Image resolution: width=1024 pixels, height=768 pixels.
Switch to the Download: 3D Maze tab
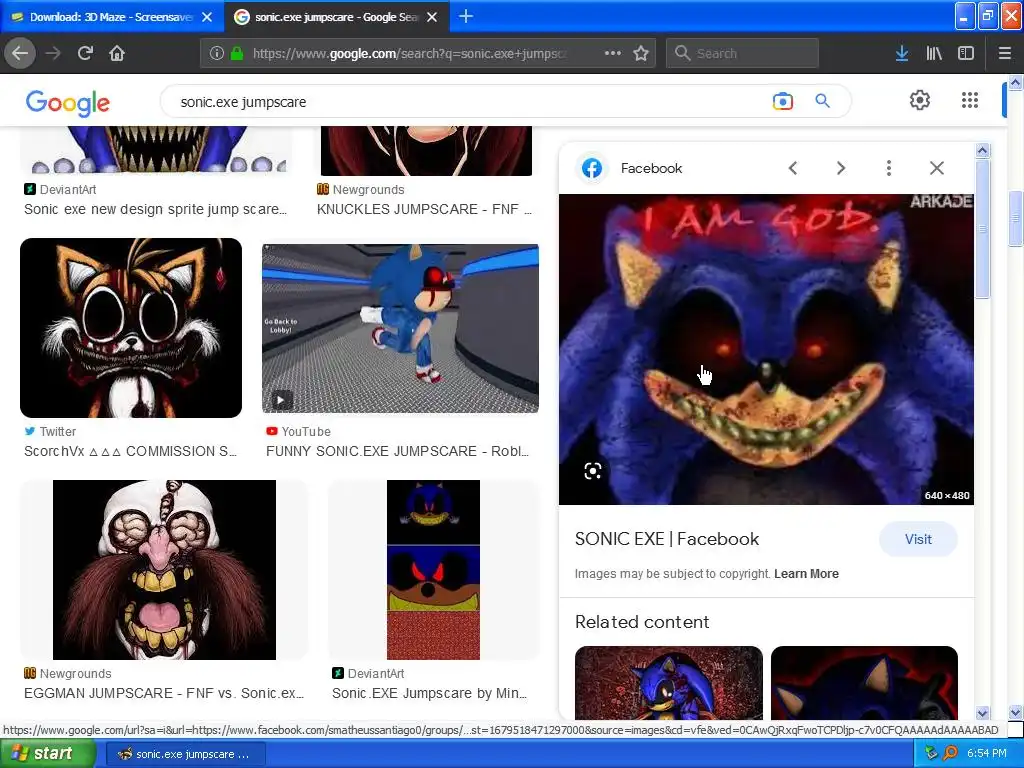click(x=111, y=17)
